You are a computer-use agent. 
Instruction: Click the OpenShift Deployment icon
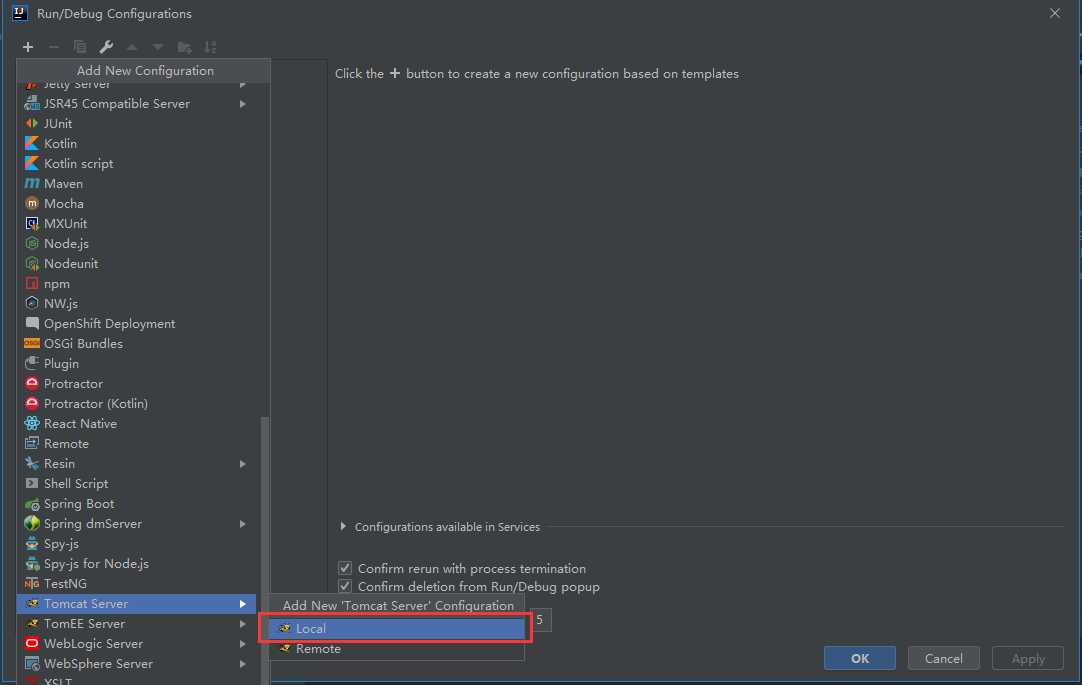click(x=32, y=324)
